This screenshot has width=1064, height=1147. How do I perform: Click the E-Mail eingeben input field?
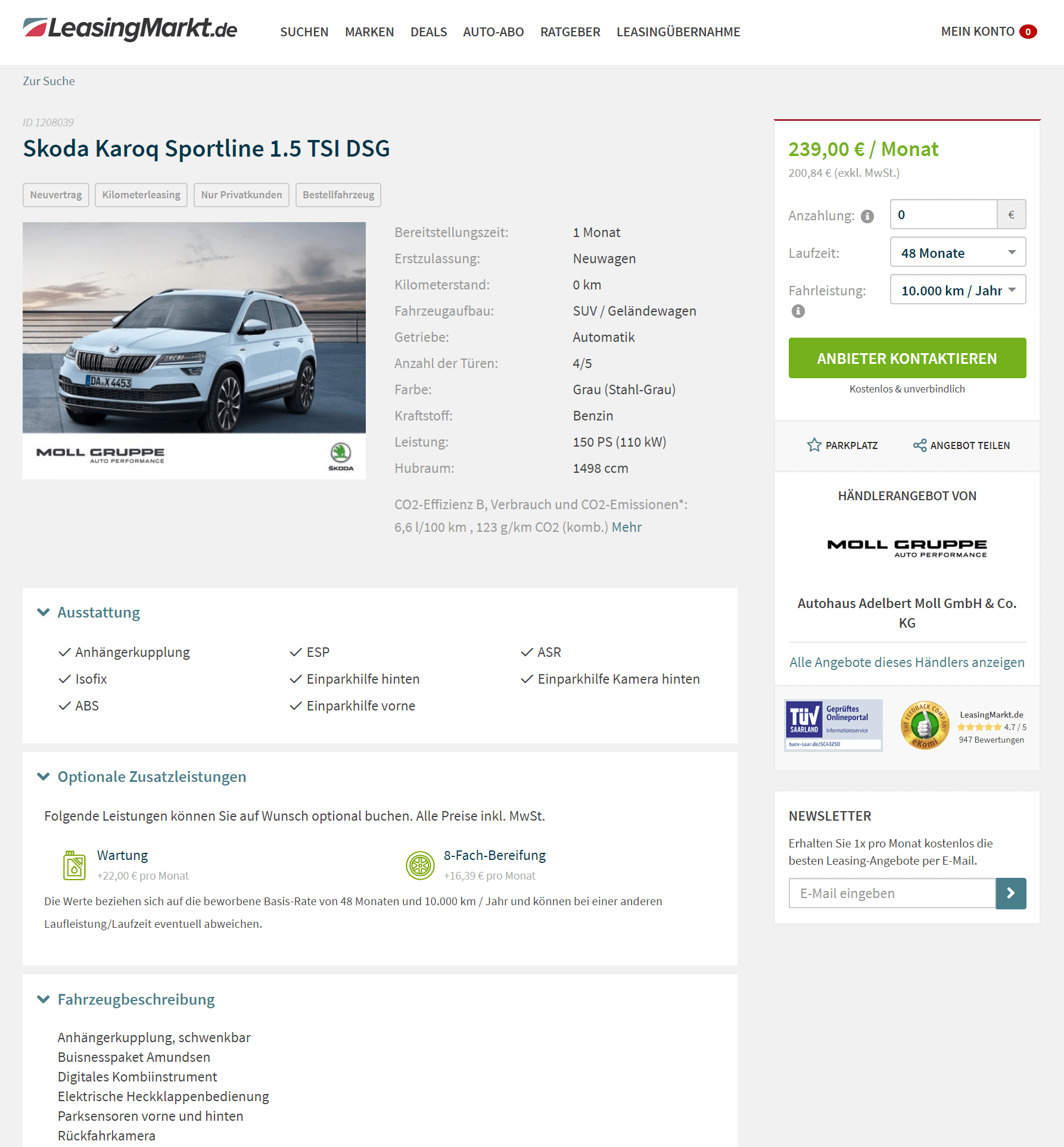(892, 893)
